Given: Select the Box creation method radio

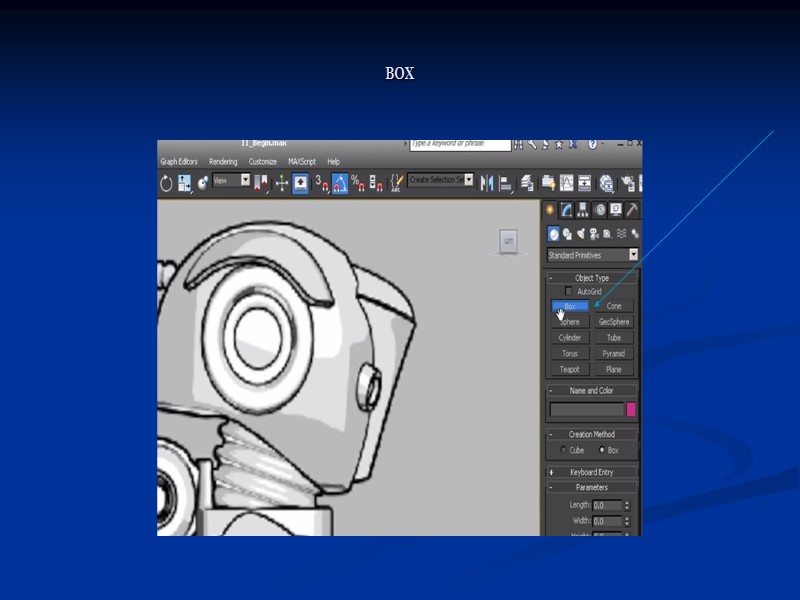Looking at the screenshot, I should [602, 449].
